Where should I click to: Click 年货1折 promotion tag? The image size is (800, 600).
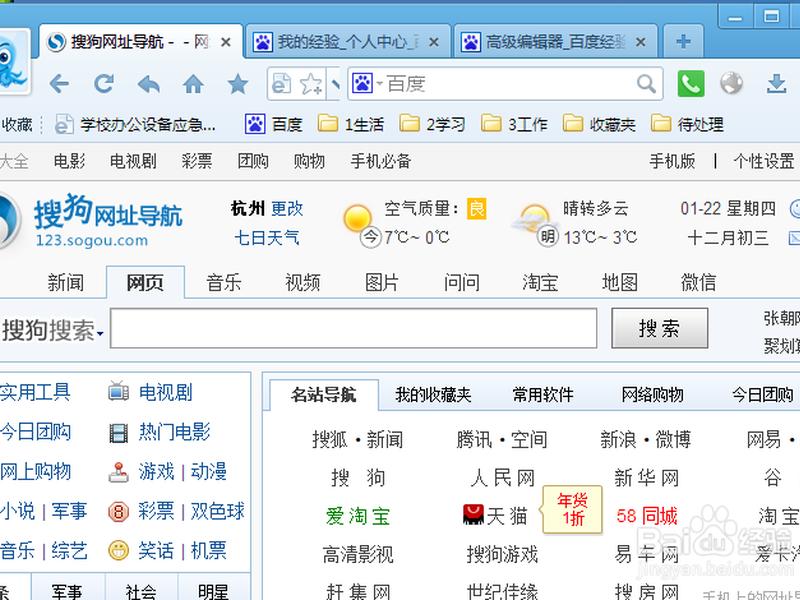point(572,509)
